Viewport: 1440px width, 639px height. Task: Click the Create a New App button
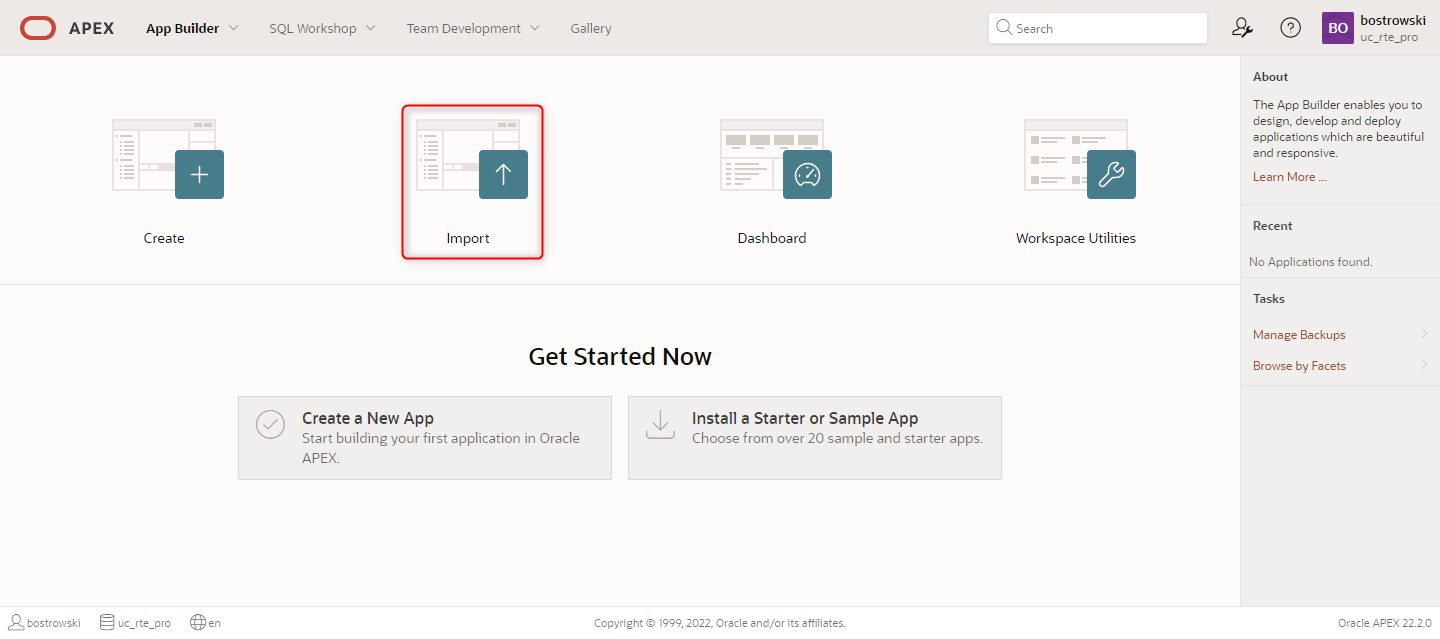pos(425,438)
